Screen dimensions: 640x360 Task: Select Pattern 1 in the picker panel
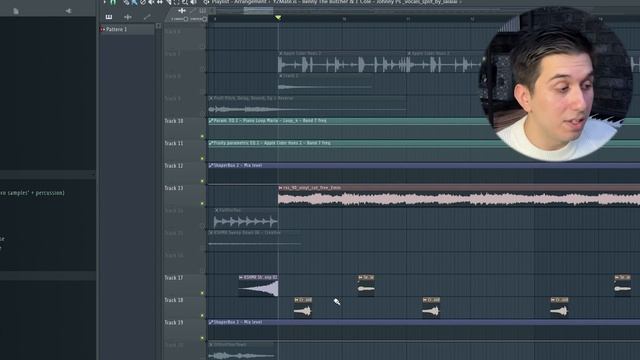[127, 29]
